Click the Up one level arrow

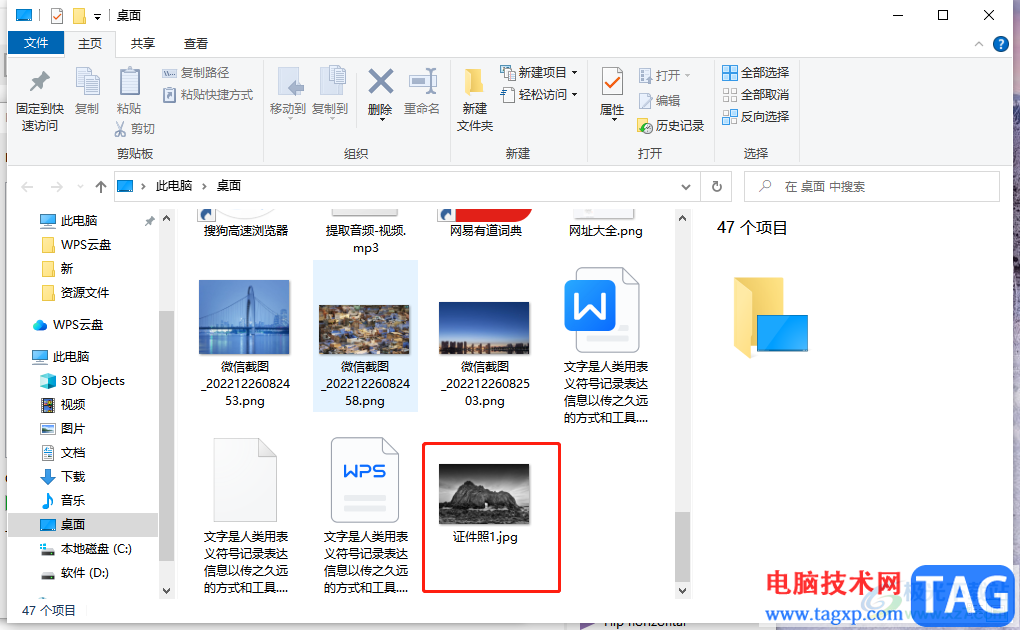pos(101,187)
